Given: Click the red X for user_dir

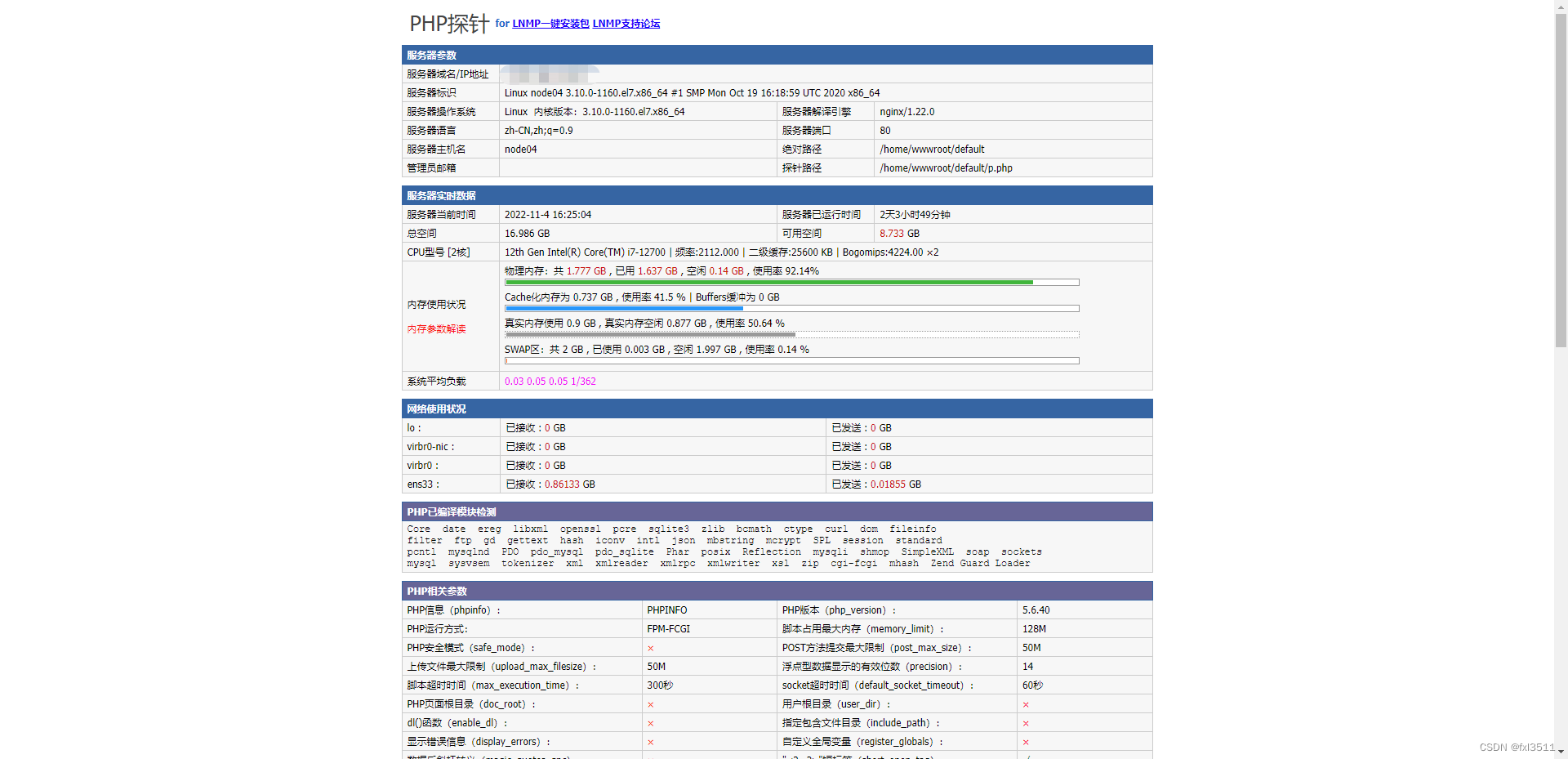Looking at the screenshot, I should point(1026,705).
